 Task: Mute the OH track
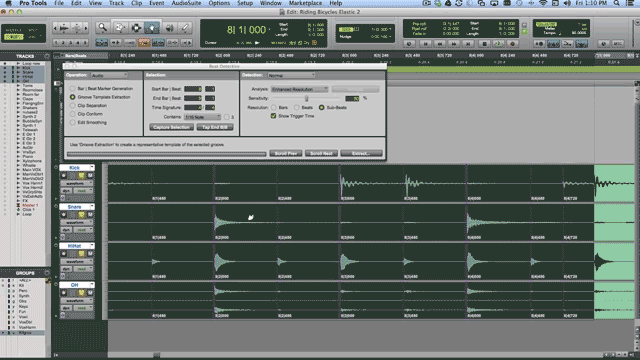tap(90, 293)
